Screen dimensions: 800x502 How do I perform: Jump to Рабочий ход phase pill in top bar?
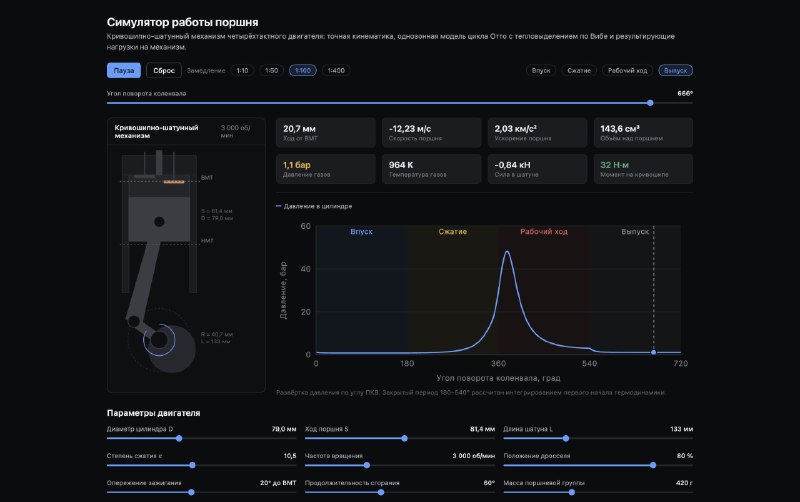(628, 70)
